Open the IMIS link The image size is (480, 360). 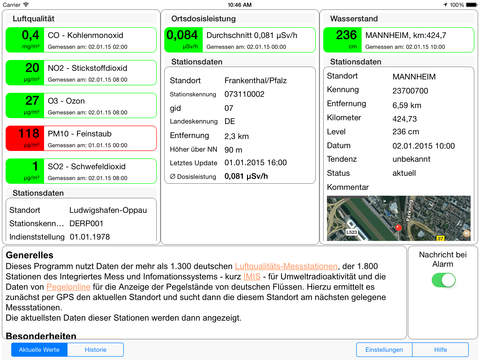(252, 277)
